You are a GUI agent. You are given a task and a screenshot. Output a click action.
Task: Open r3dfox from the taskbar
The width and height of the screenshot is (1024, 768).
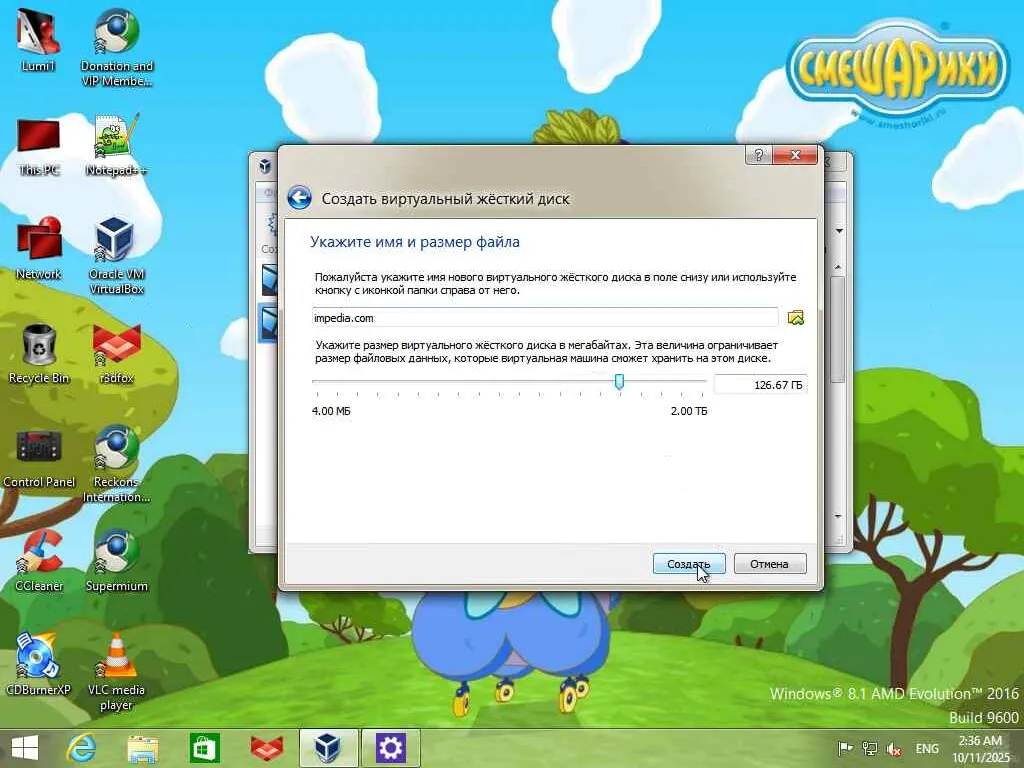pos(266,748)
